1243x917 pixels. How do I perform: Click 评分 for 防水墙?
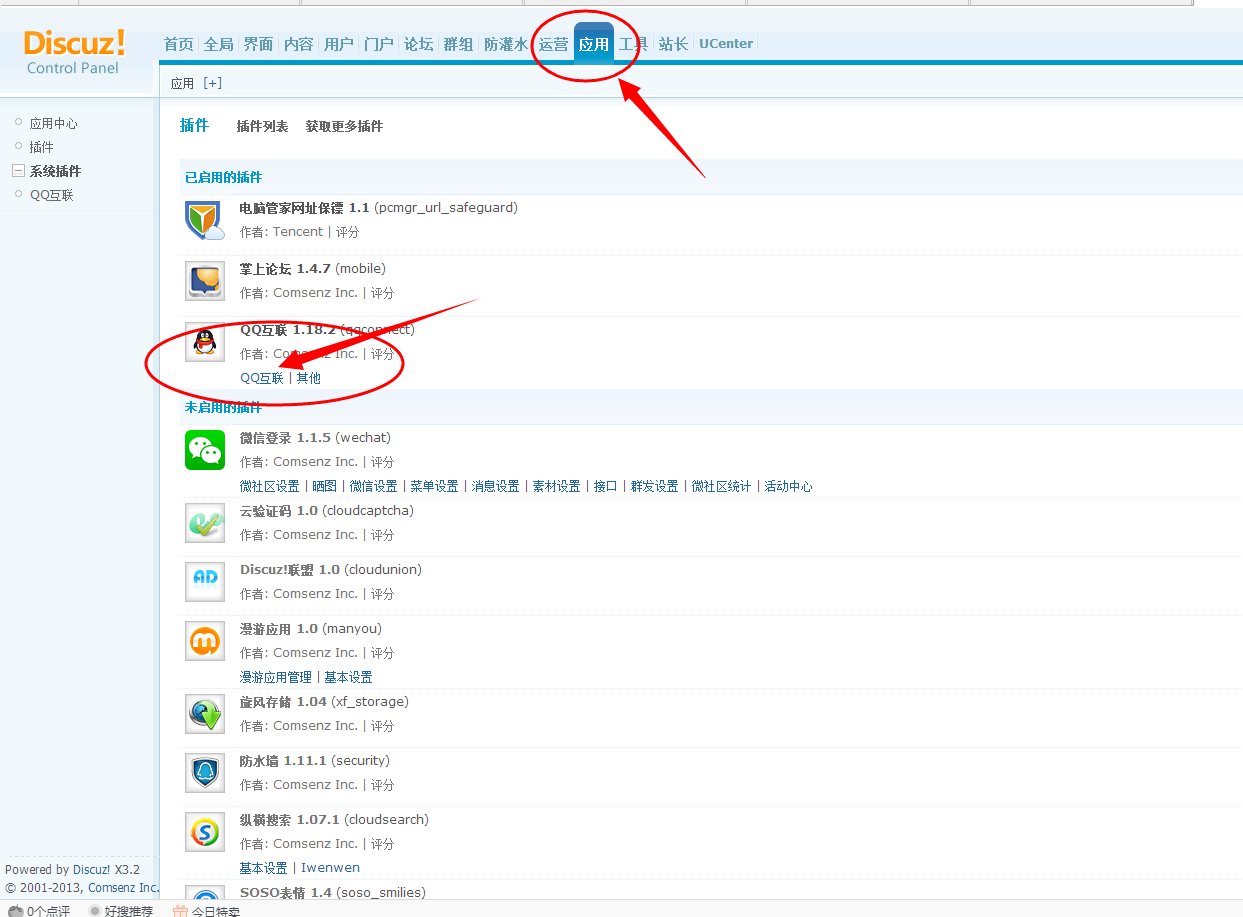click(x=382, y=785)
